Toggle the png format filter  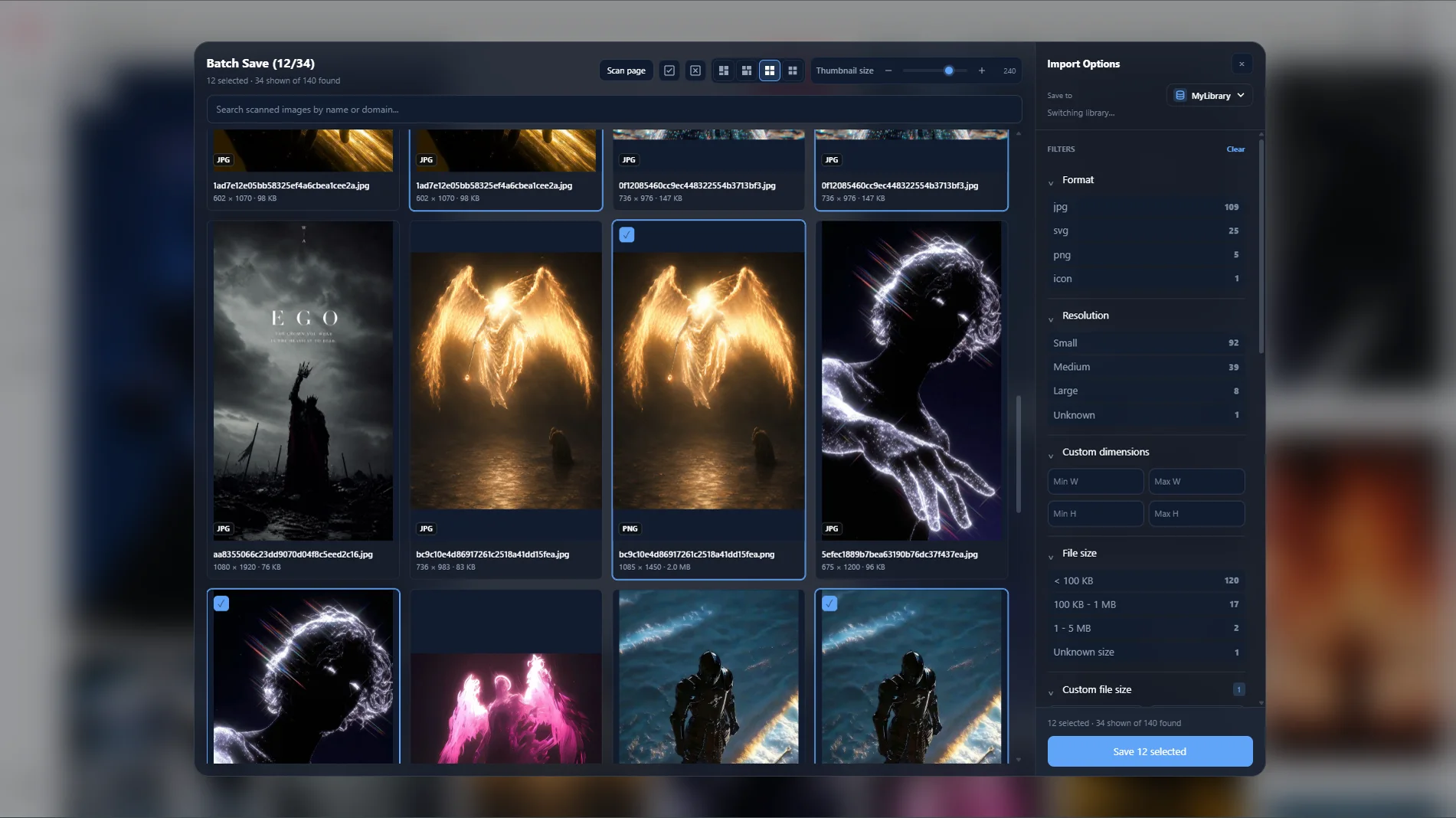pyautogui.click(x=1146, y=255)
